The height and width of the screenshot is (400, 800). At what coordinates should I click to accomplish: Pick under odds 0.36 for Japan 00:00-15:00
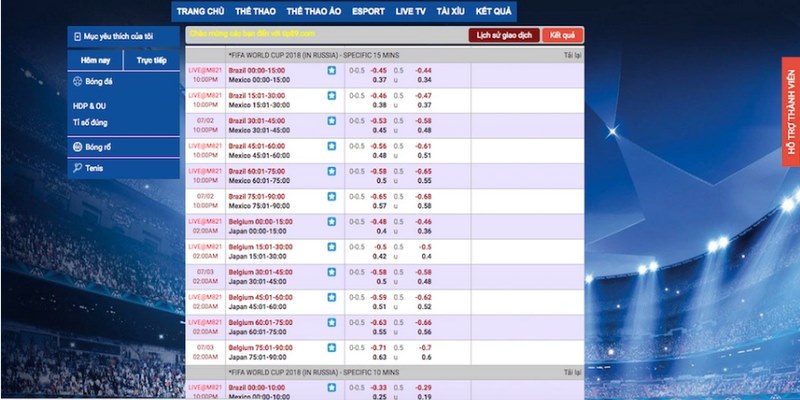pyautogui.click(x=424, y=231)
